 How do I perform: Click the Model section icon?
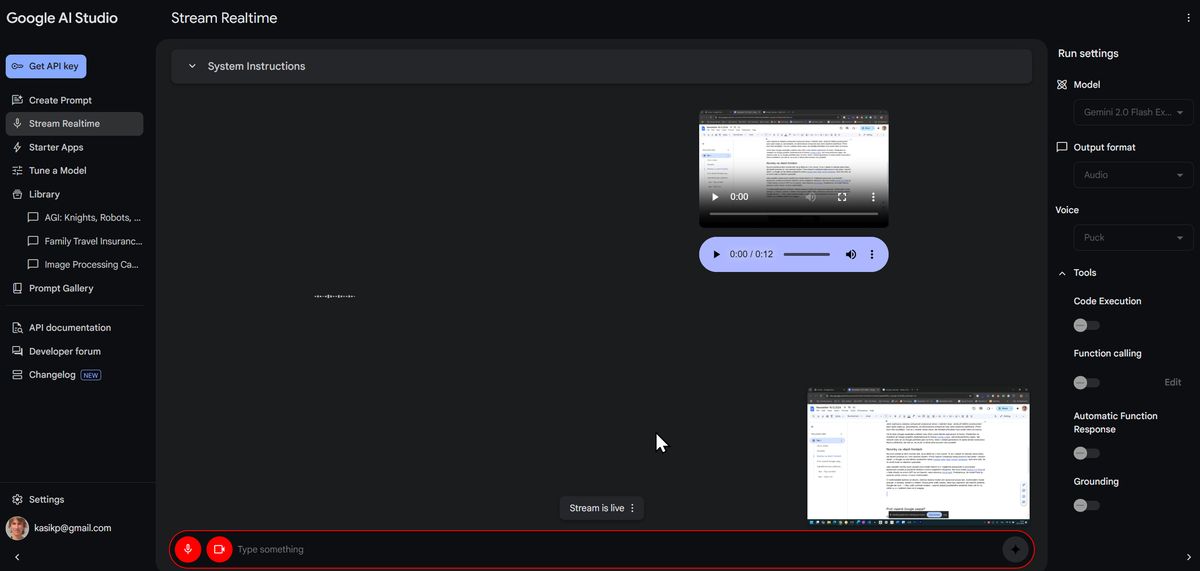click(1062, 85)
